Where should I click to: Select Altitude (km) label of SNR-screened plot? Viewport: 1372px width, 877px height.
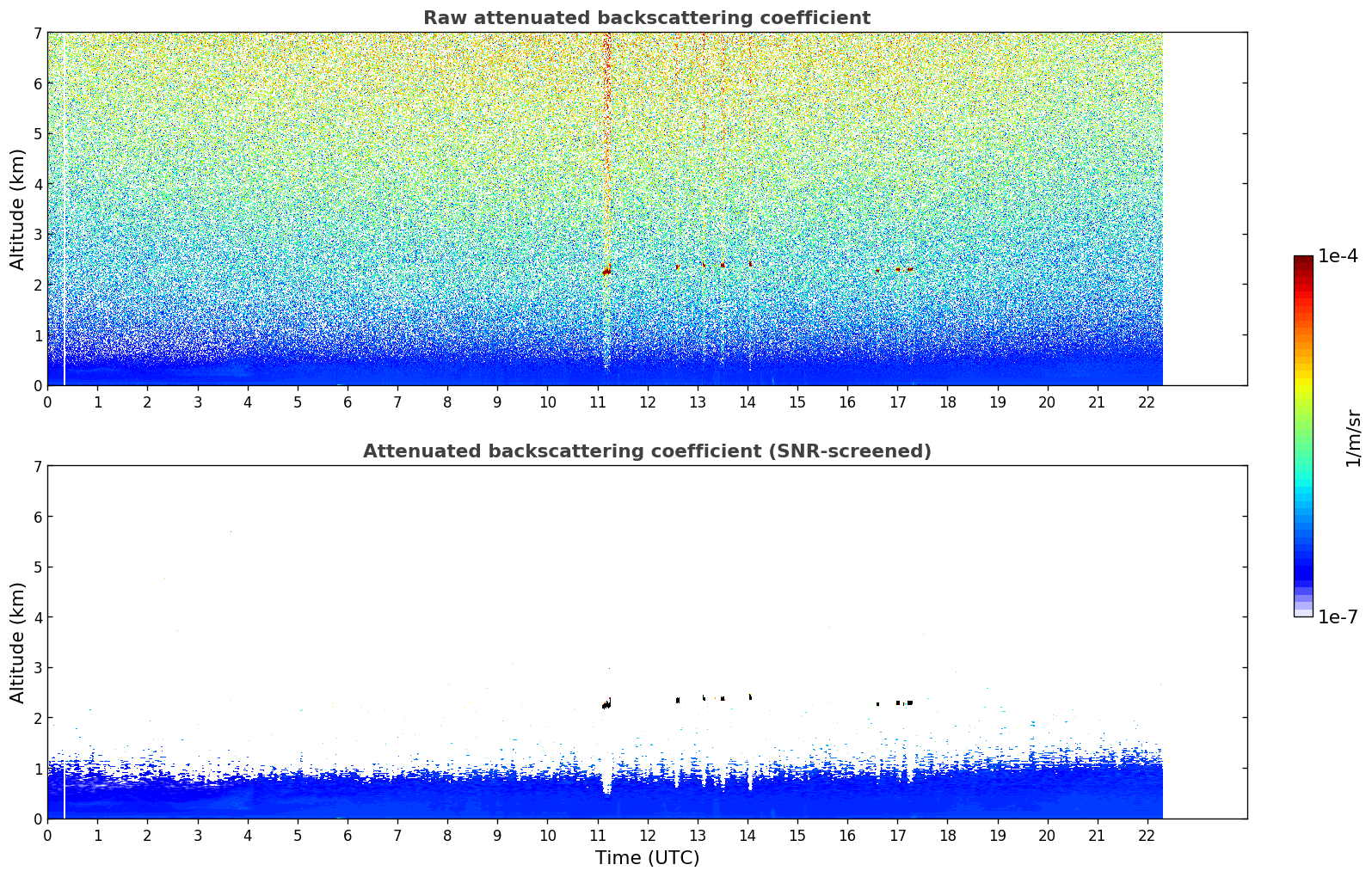pyautogui.click(x=17, y=642)
